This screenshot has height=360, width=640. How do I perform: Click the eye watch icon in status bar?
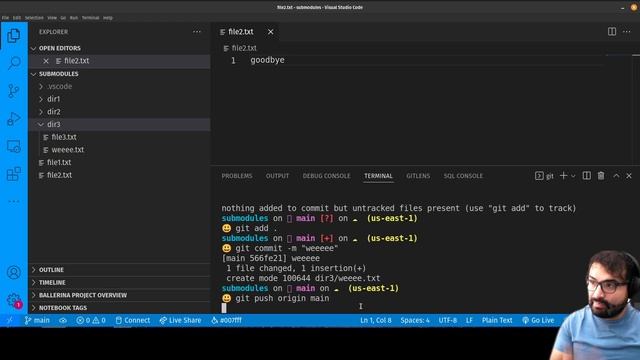coord(63,320)
